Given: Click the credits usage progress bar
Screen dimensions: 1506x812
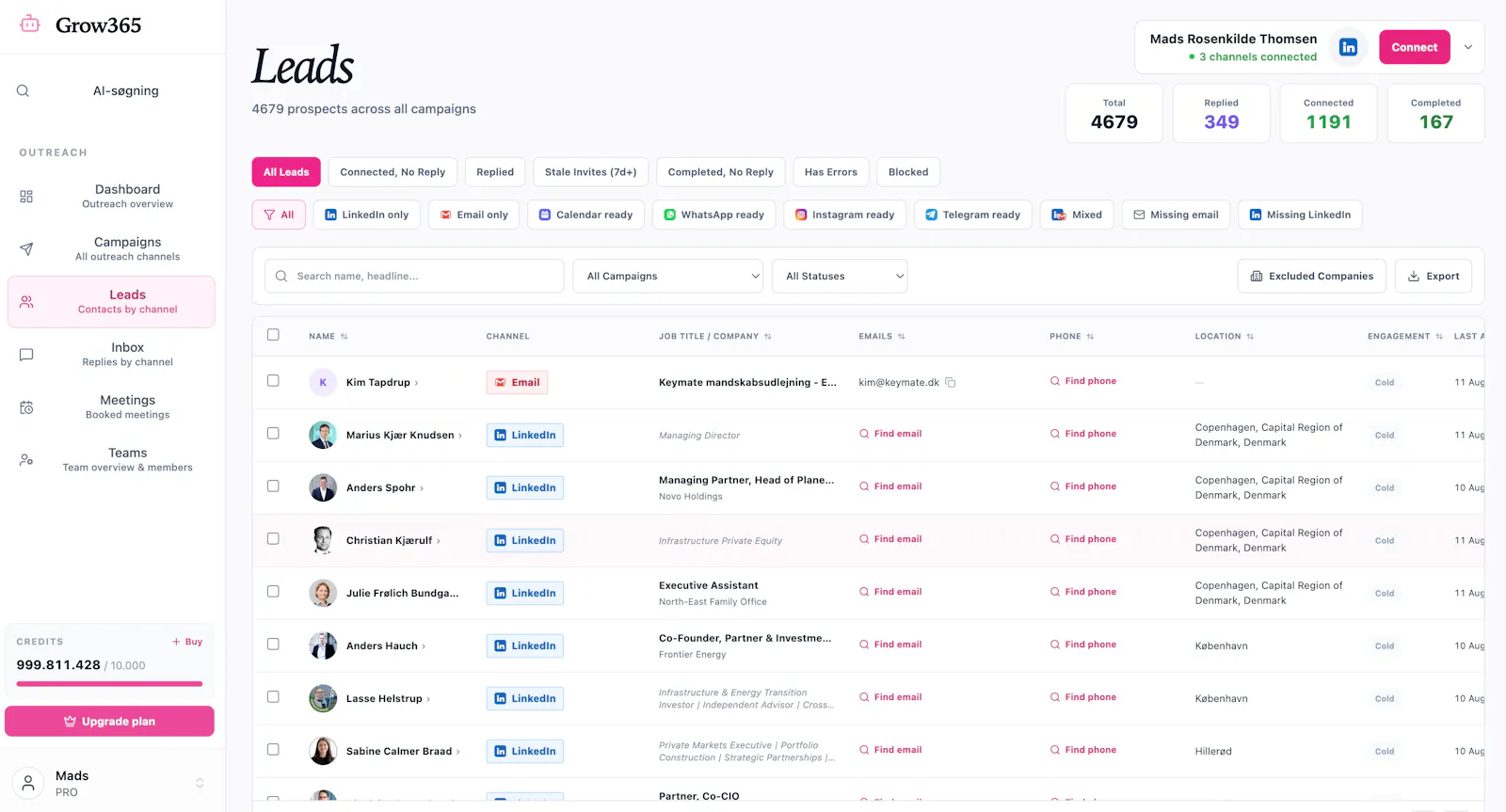Looking at the screenshot, I should [x=109, y=684].
